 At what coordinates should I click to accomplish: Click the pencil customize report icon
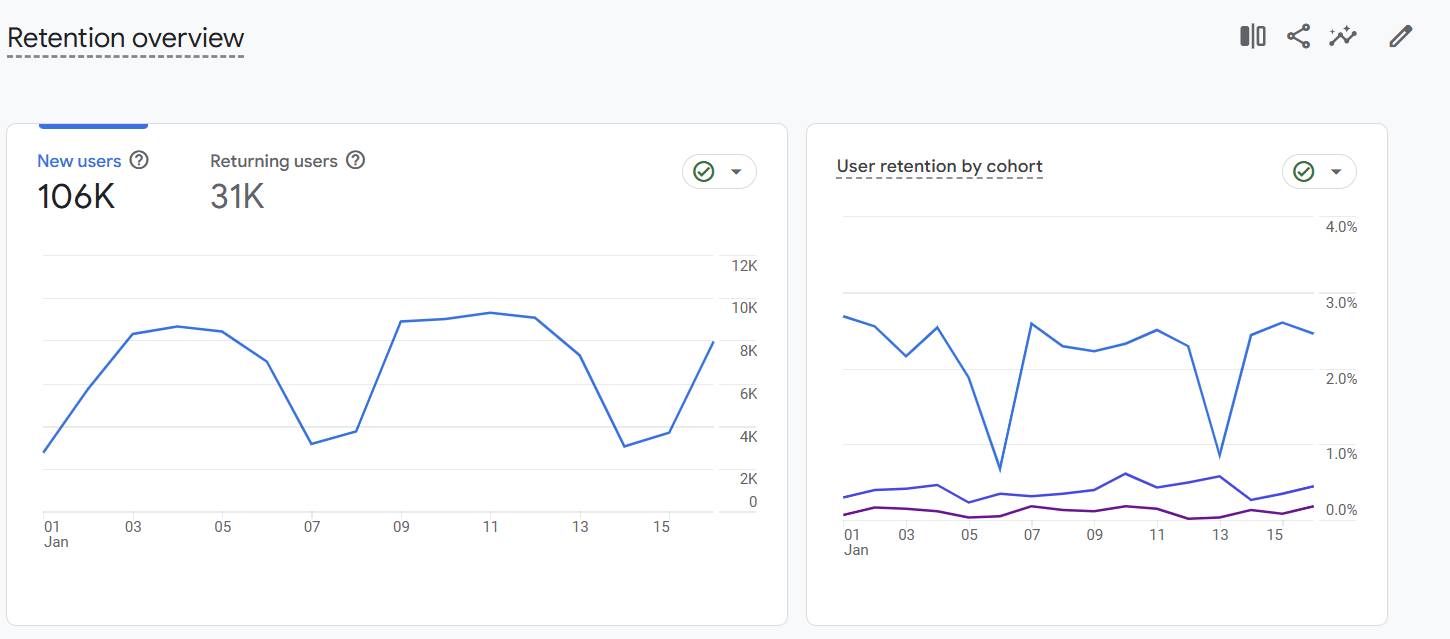pos(1401,37)
